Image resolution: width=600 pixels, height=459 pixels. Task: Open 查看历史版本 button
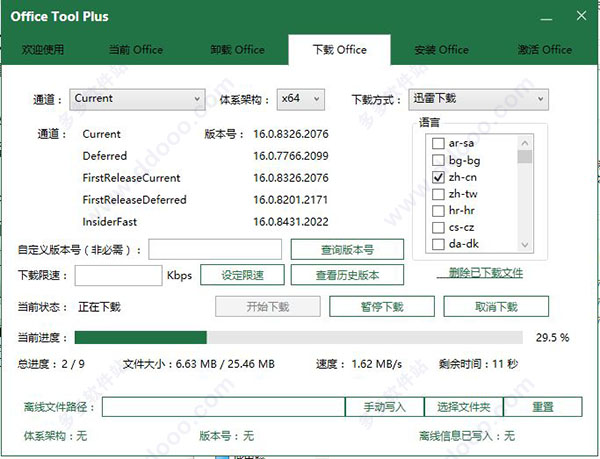(347, 275)
